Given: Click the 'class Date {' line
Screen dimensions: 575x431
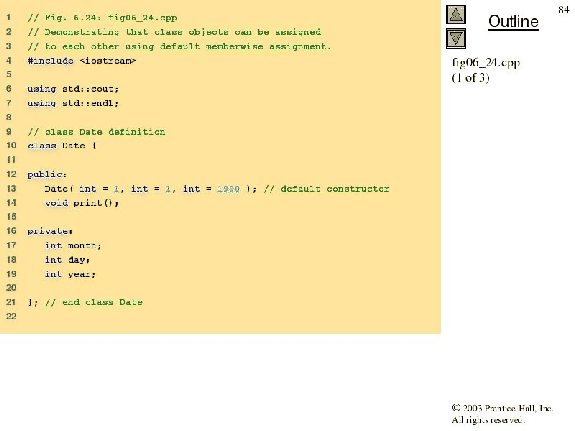Looking at the screenshot, I should point(62,146).
